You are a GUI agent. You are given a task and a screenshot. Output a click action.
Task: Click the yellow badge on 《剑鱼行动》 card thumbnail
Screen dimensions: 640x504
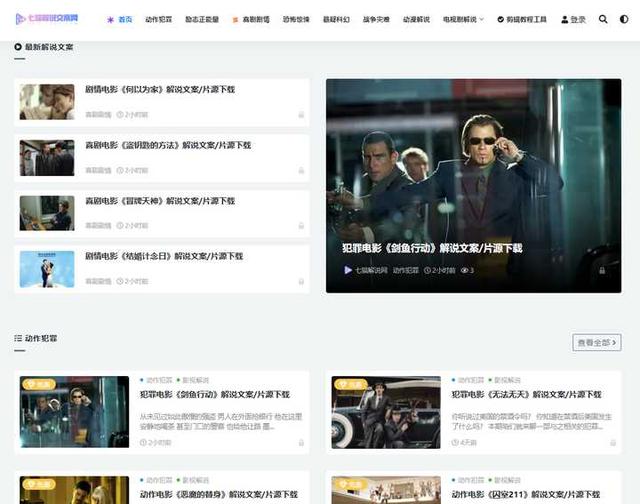pyautogui.click(x=41, y=384)
